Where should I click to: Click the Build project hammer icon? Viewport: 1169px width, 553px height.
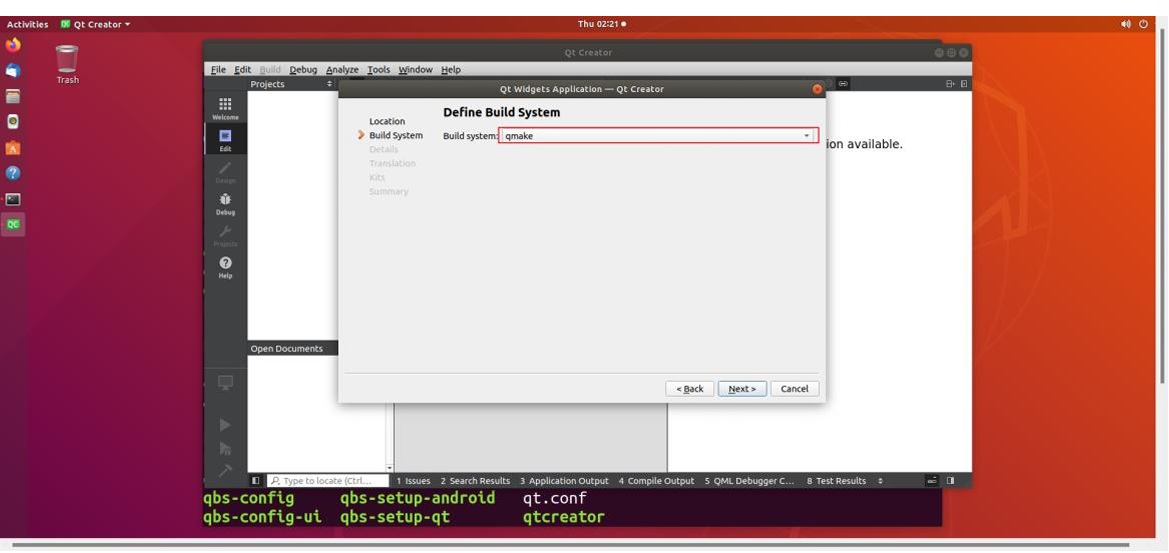225,471
